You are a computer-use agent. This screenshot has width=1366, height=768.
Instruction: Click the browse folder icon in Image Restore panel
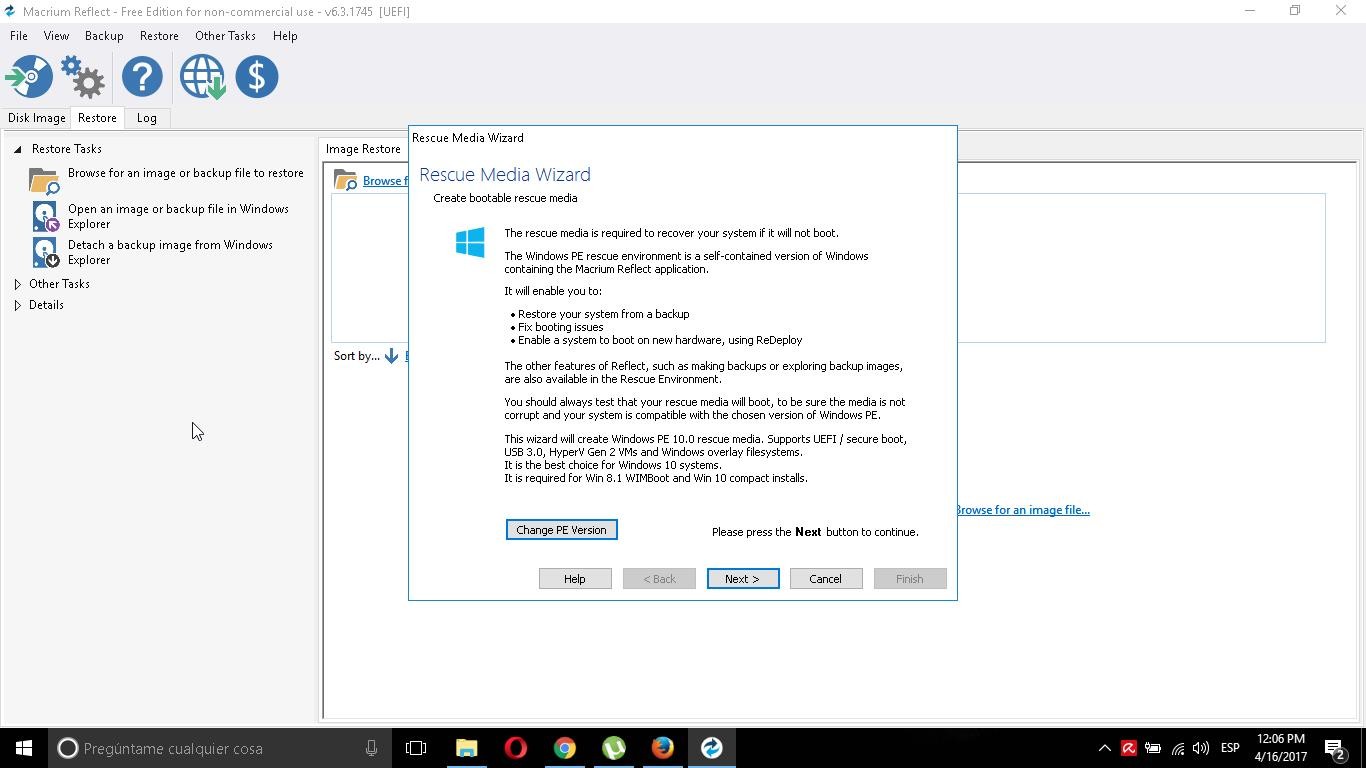[x=346, y=180]
